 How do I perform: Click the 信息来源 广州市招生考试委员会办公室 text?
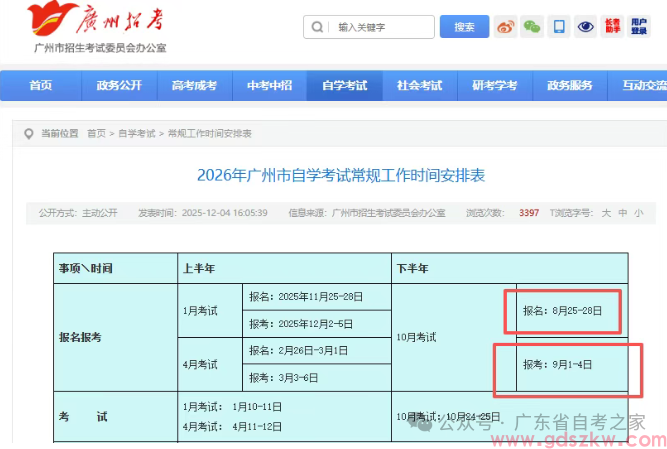point(367,213)
